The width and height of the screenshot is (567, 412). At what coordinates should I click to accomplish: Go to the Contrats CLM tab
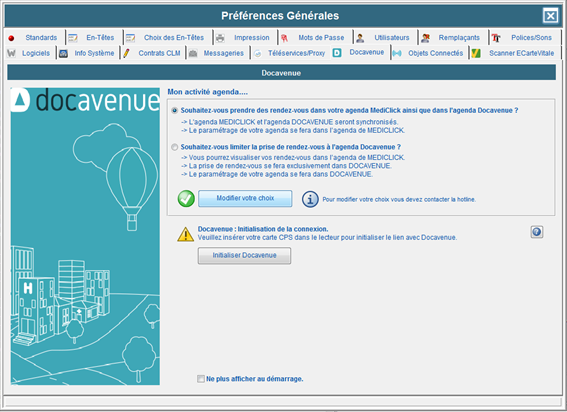click(159, 53)
